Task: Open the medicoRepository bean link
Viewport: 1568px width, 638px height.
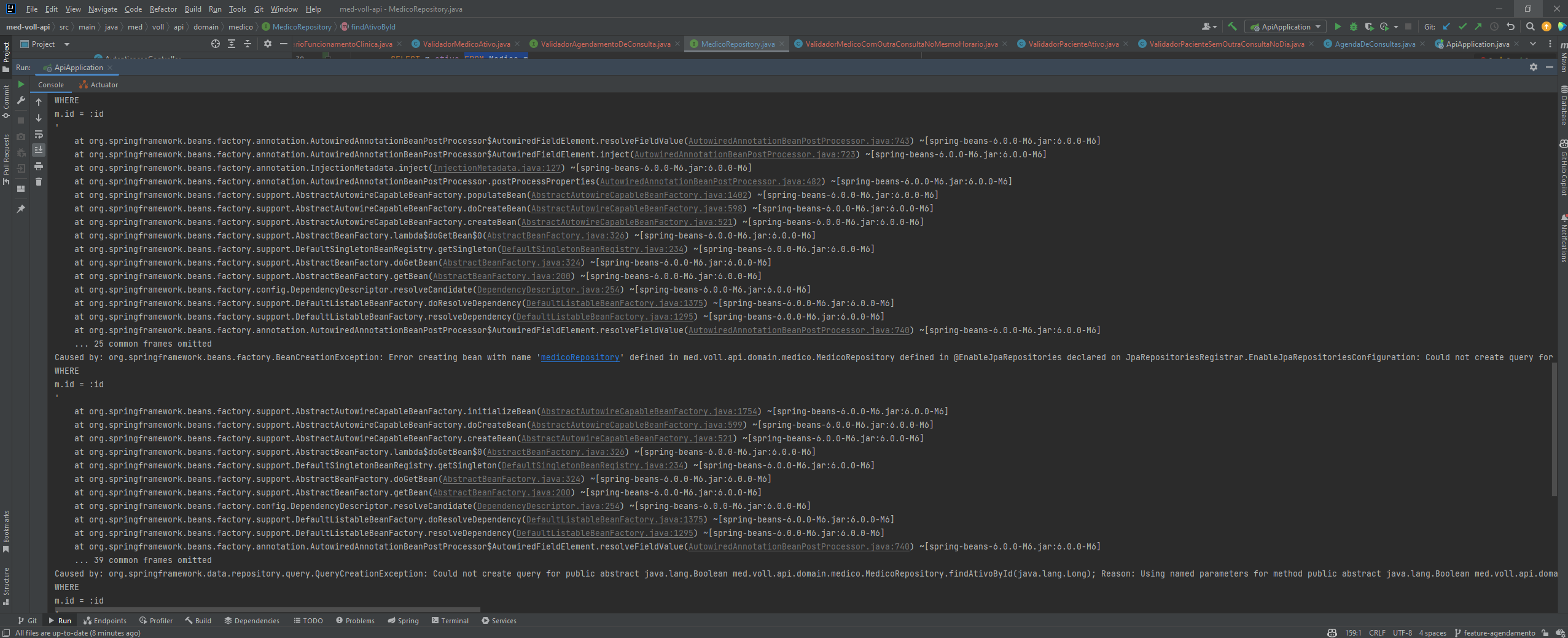Action: pos(580,357)
